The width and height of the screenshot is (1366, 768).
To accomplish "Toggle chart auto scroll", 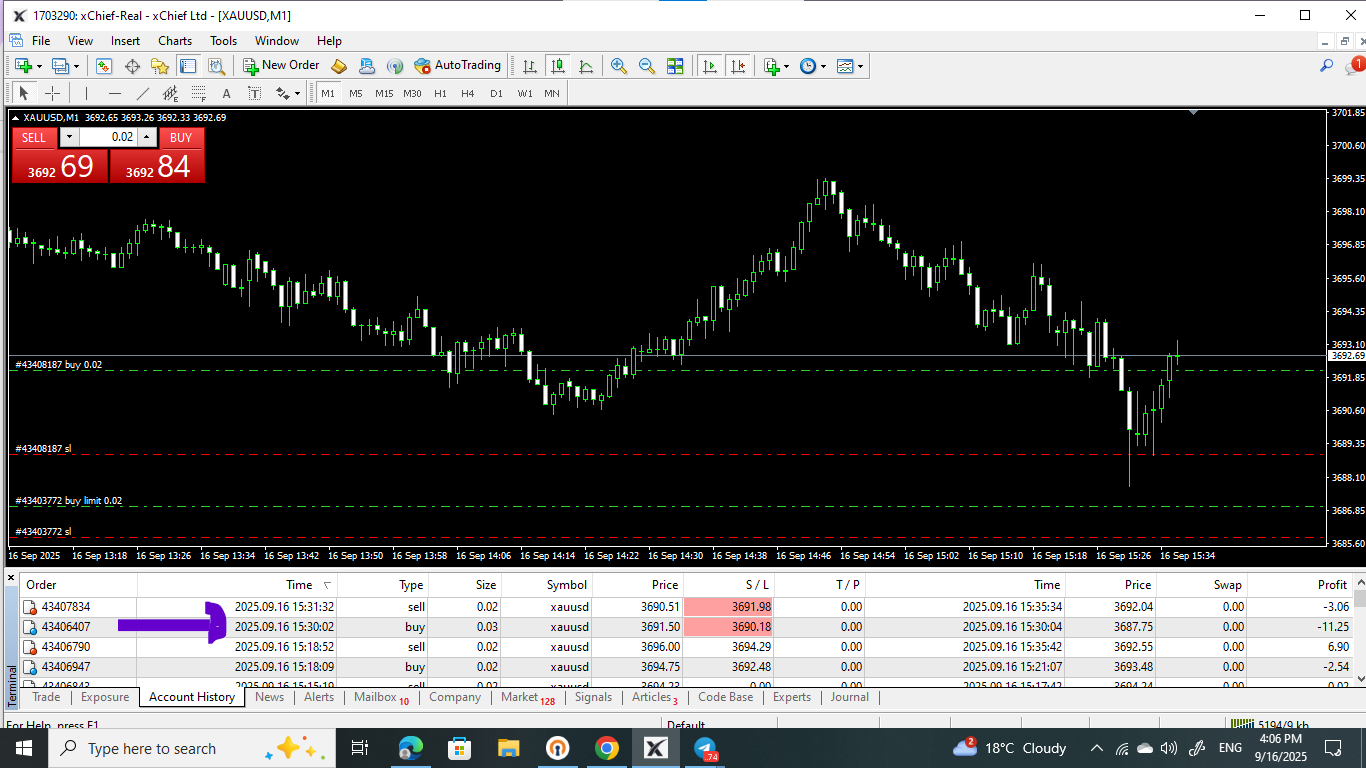I will [x=710, y=66].
